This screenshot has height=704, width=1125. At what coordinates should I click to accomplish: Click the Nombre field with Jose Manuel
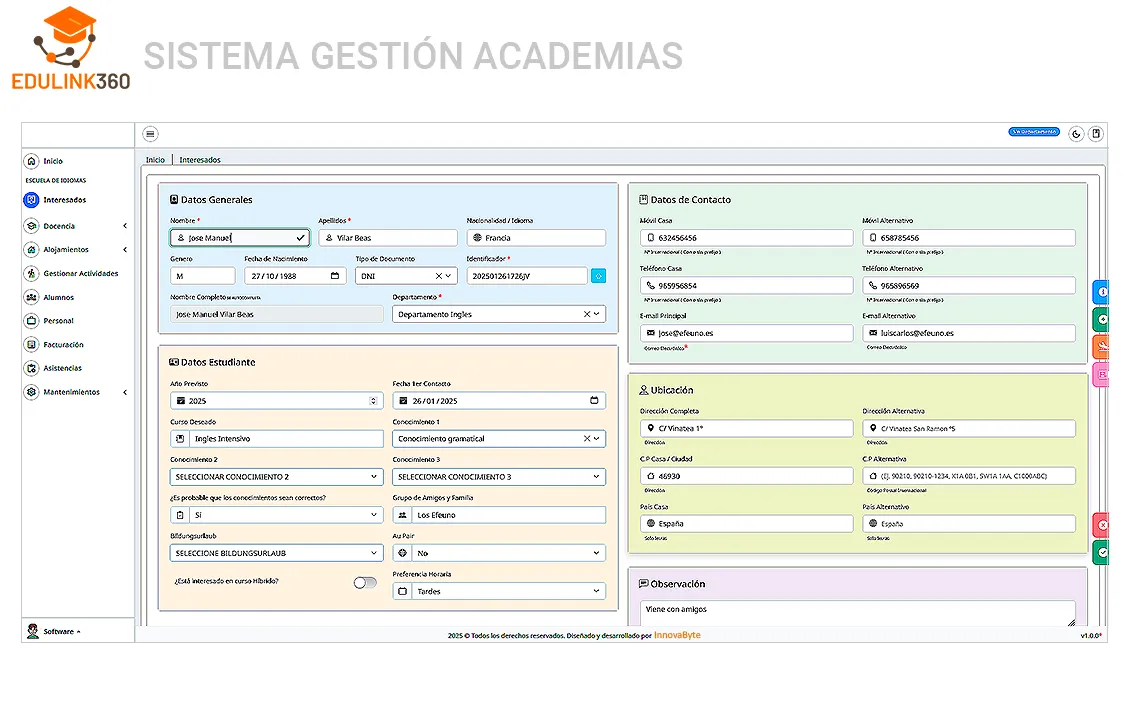[x=240, y=238]
